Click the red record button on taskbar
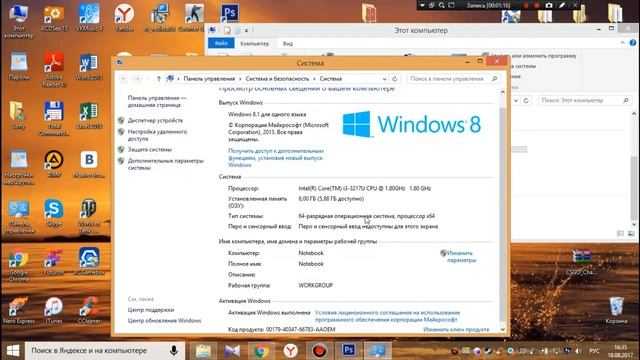The height and width of the screenshot is (360, 640). [x=320, y=350]
